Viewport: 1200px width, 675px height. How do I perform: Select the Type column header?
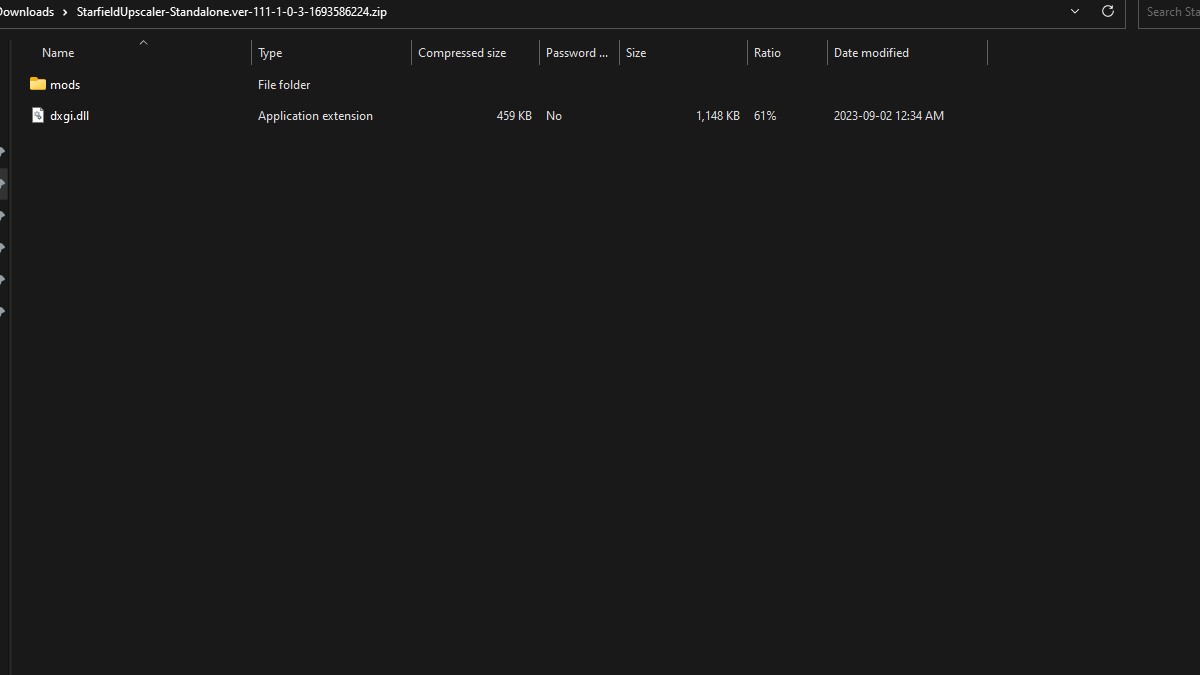[270, 52]
